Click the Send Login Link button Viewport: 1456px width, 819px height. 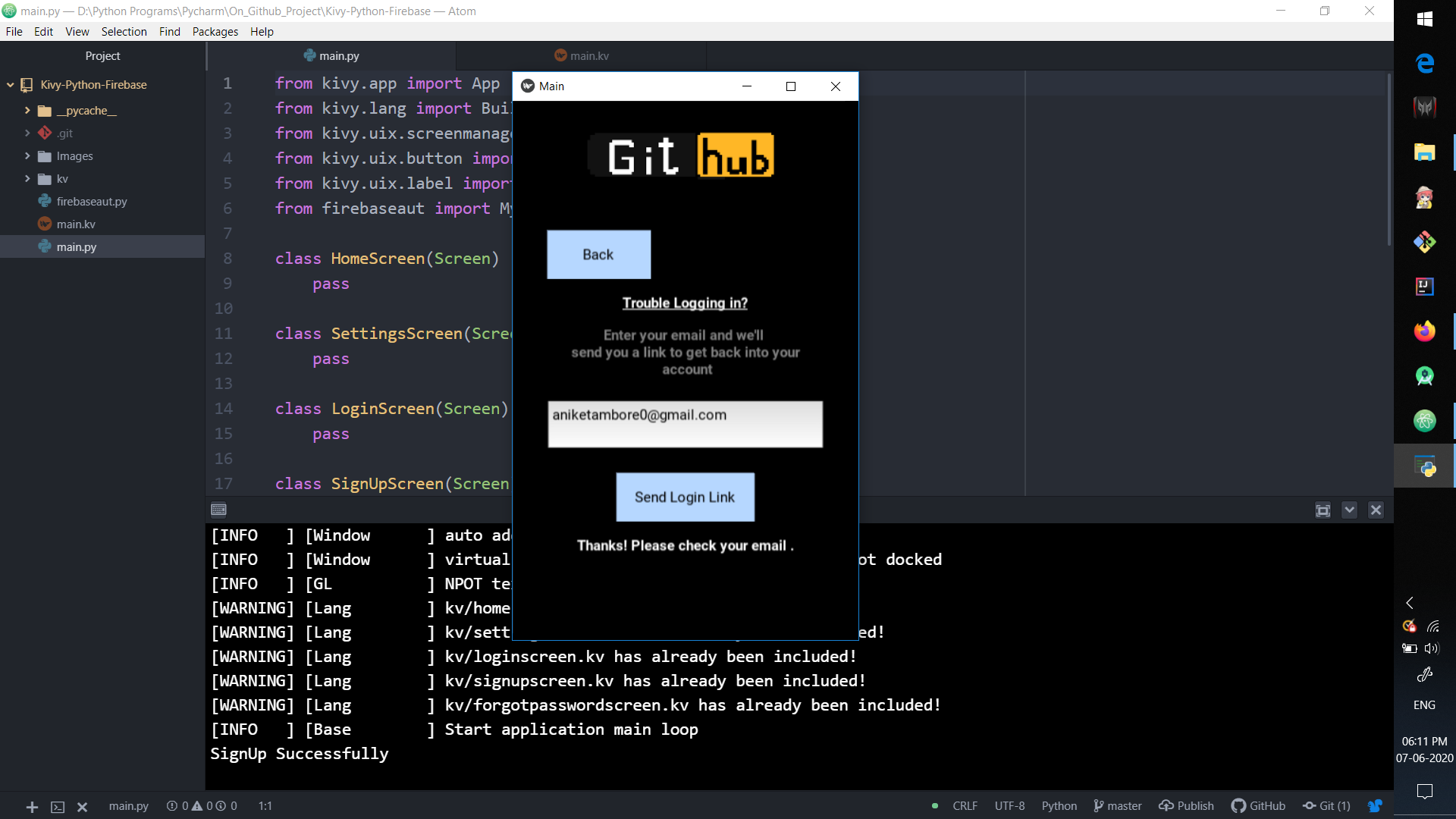coord(685,497)
